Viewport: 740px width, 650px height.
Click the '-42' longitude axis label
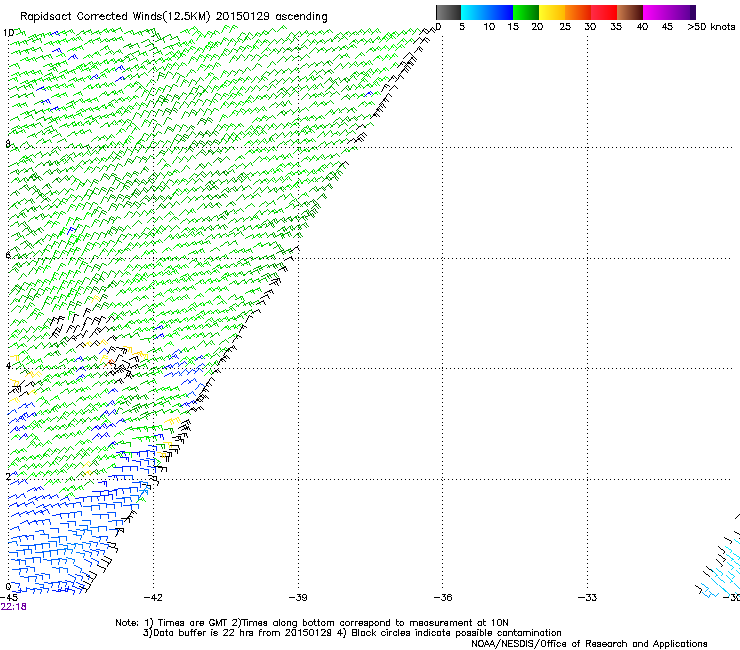click(153, 597)
